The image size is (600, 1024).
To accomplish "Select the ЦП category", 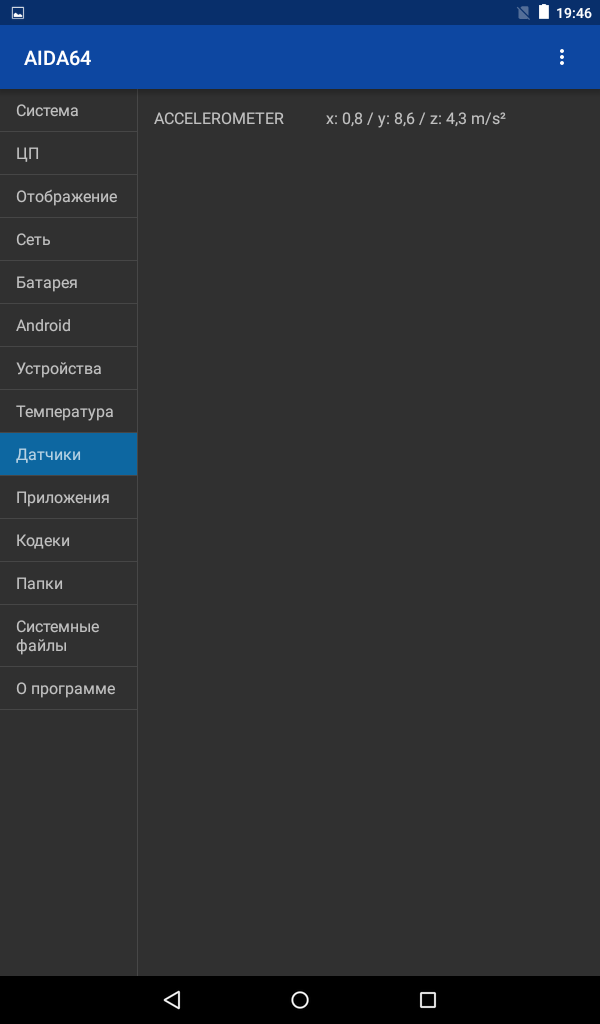I will [69, 153].
